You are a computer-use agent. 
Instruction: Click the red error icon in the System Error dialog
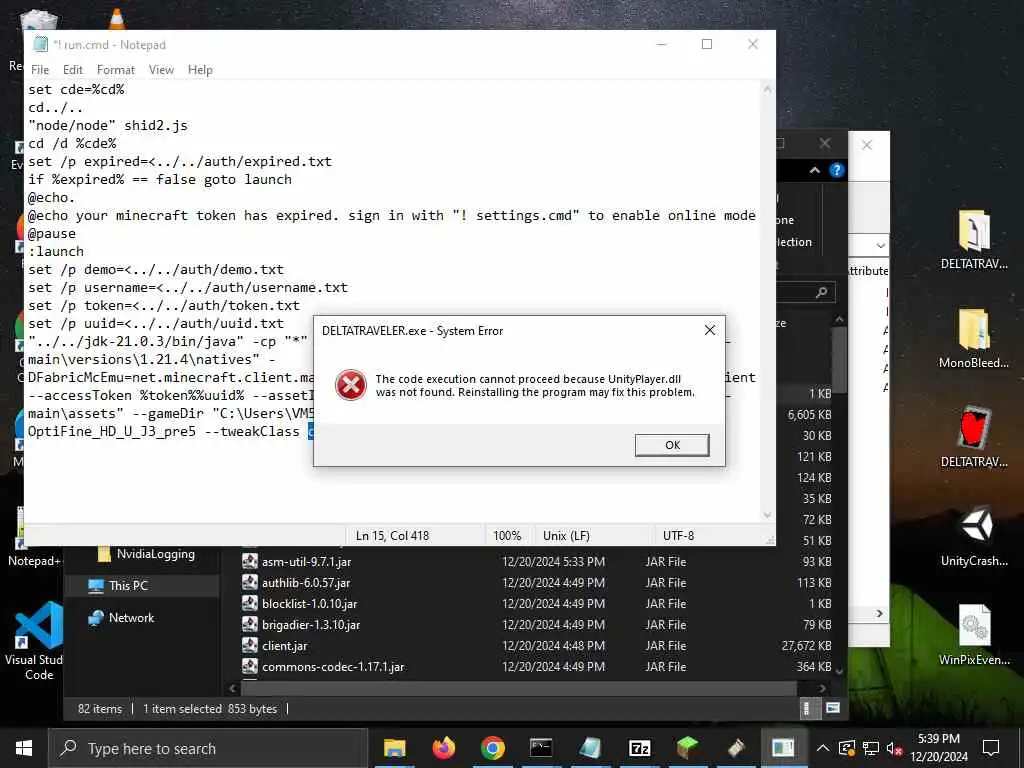[x=351, y=385]
